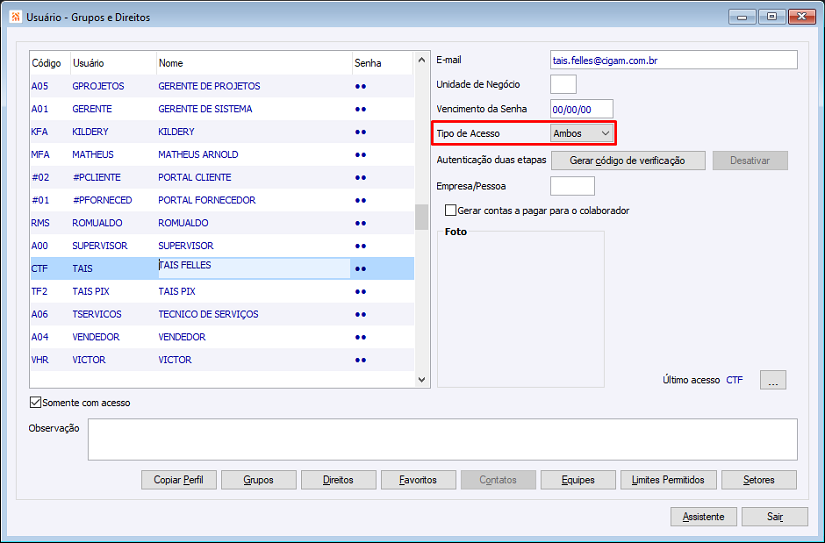Select the 'VHR' VICTOR row

[222, 360]
